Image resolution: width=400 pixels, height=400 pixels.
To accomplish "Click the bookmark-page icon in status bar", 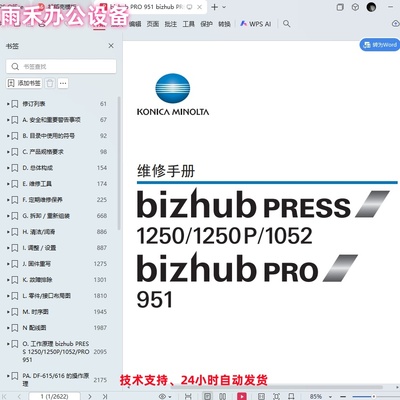I will [291, 396].
